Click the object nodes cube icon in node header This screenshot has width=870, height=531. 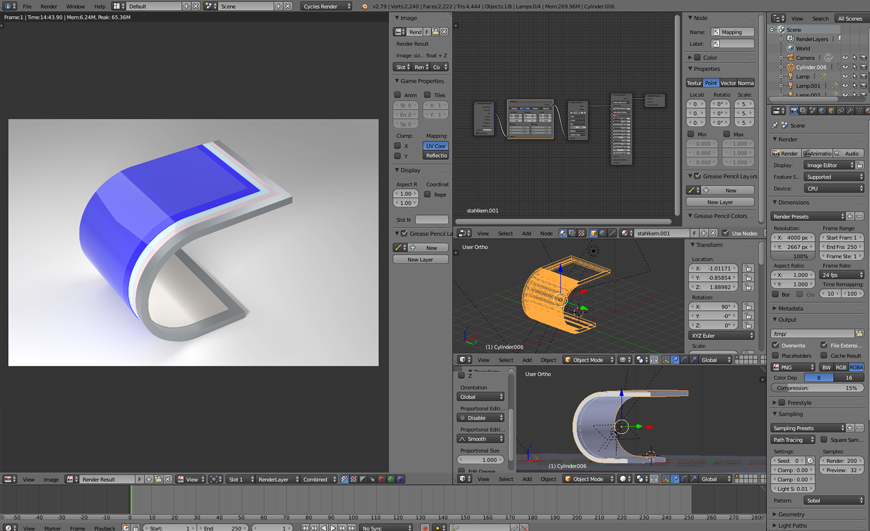pyautogui.click(x=594, y=233)
